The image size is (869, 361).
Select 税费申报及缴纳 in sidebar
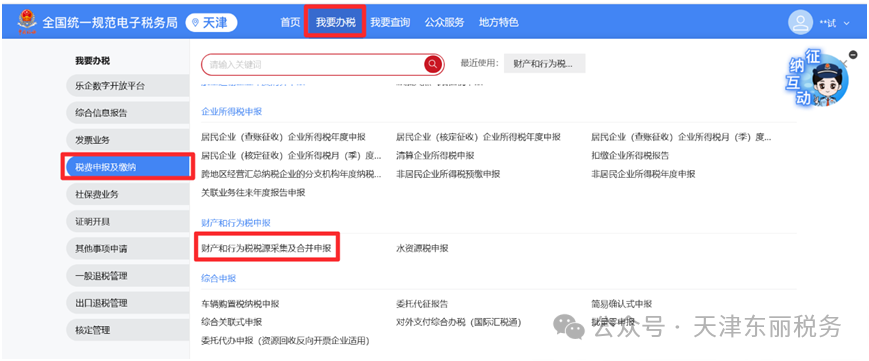pyautogui.click(x=127, y=167)
